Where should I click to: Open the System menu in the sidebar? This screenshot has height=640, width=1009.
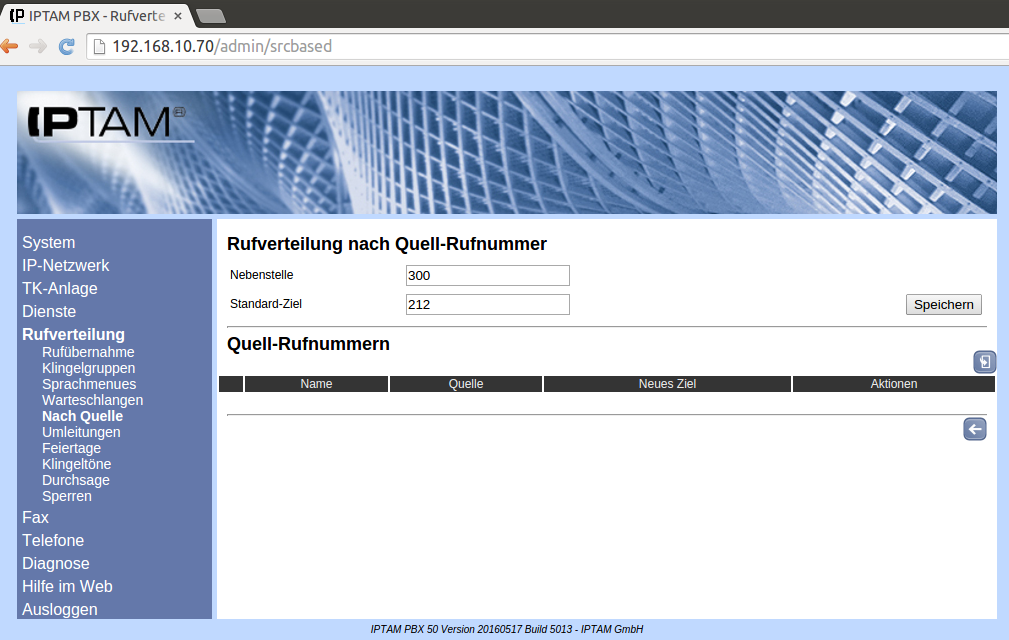(48, 242)
